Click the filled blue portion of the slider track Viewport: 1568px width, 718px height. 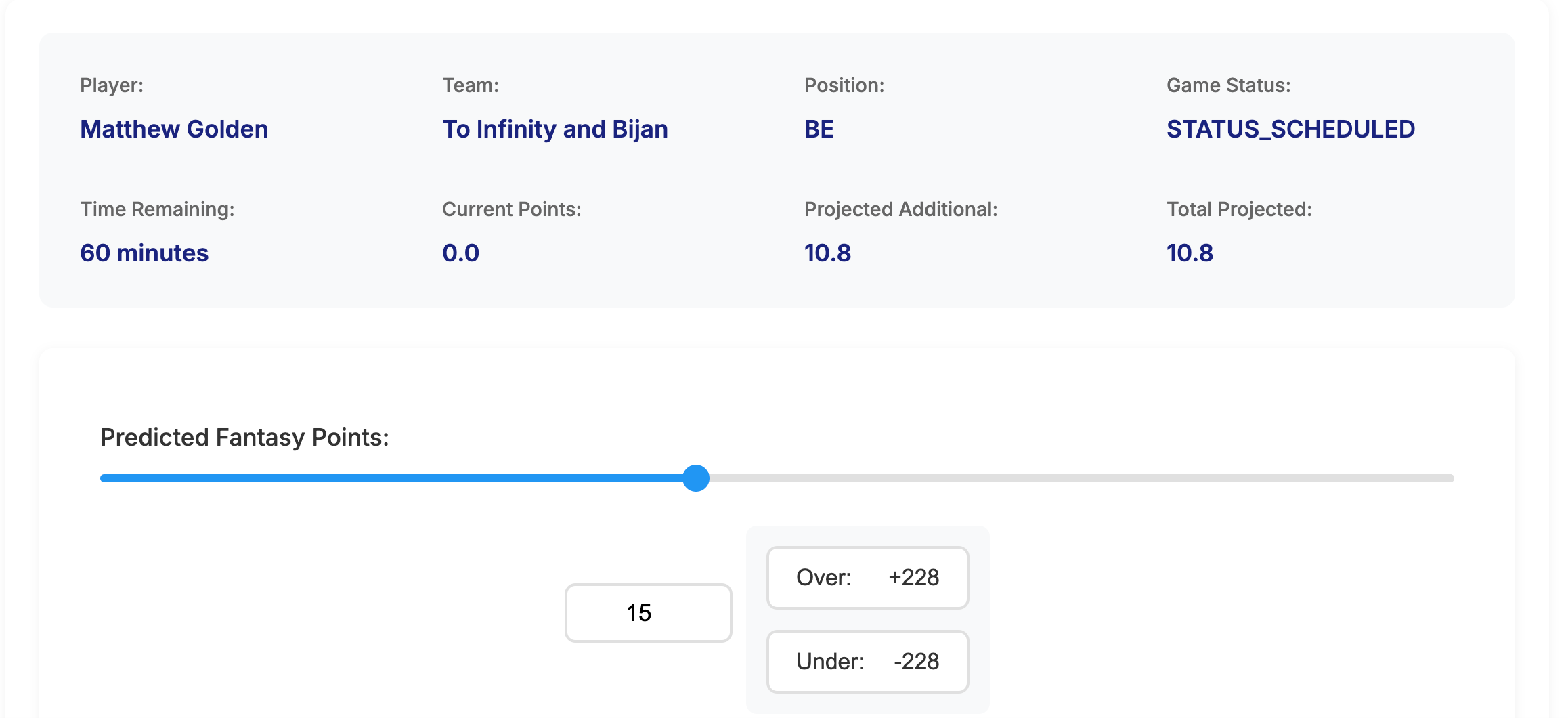coord(391,478)
